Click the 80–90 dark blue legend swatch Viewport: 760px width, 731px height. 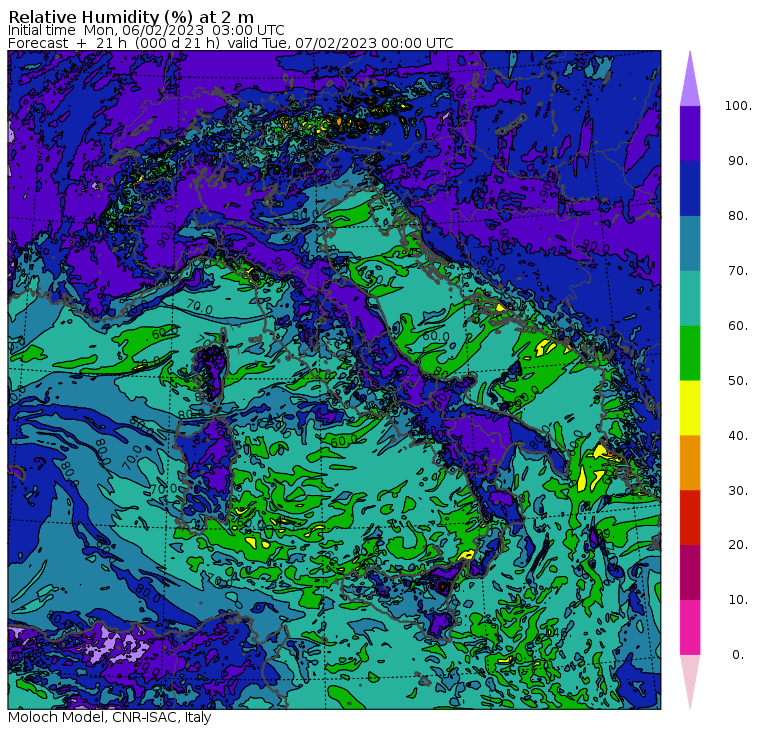690,188
